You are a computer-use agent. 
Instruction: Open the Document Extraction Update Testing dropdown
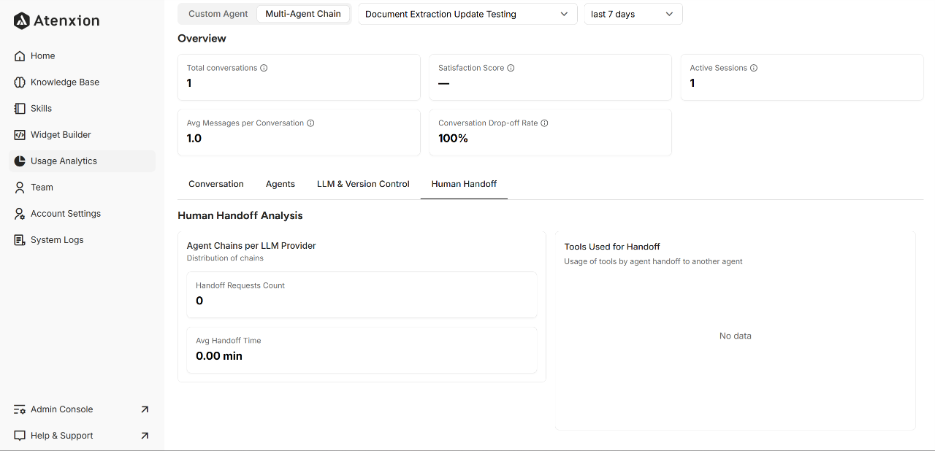[467, 14]
